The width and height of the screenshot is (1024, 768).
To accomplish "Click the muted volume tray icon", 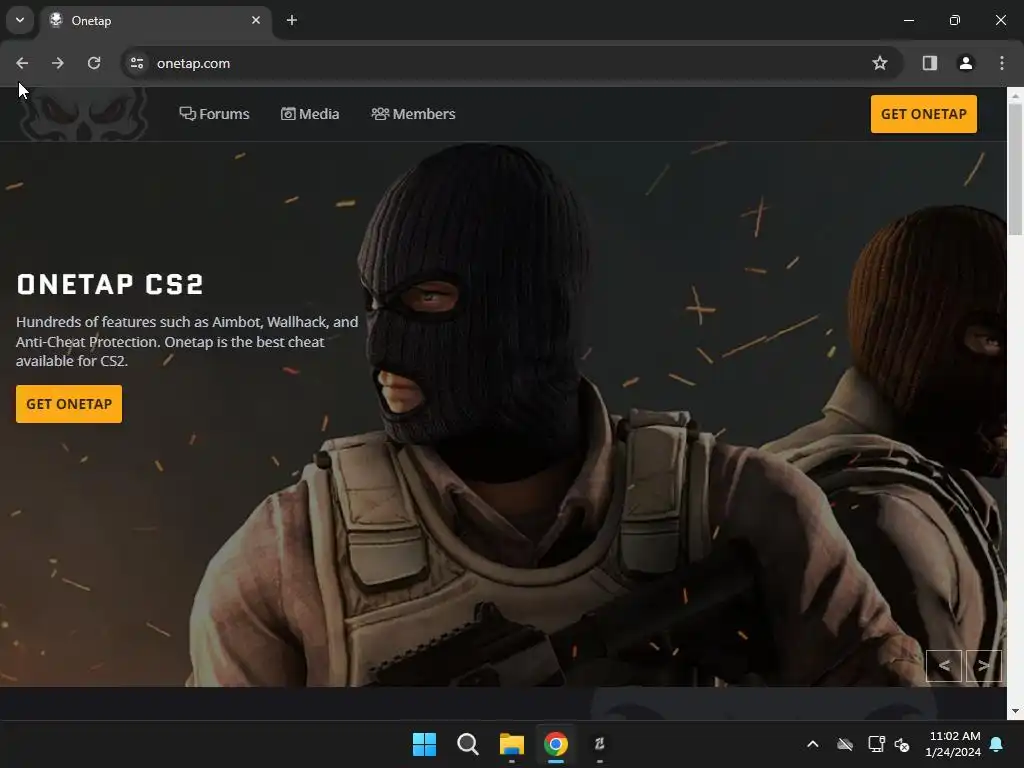I will pos(902,744).
